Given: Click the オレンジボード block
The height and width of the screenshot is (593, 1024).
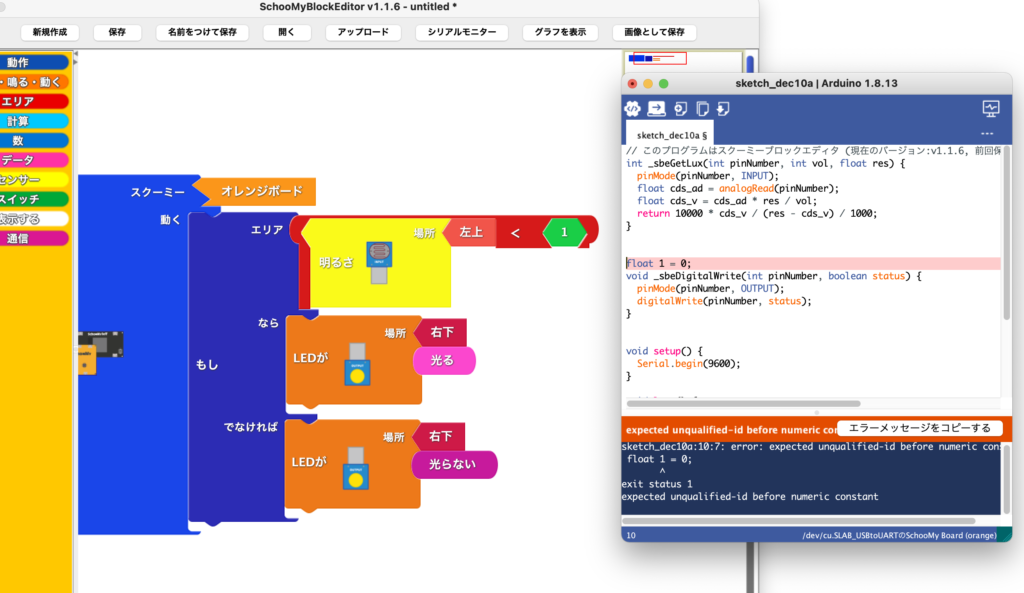Looking at the screenshot, I should [258, 191].
